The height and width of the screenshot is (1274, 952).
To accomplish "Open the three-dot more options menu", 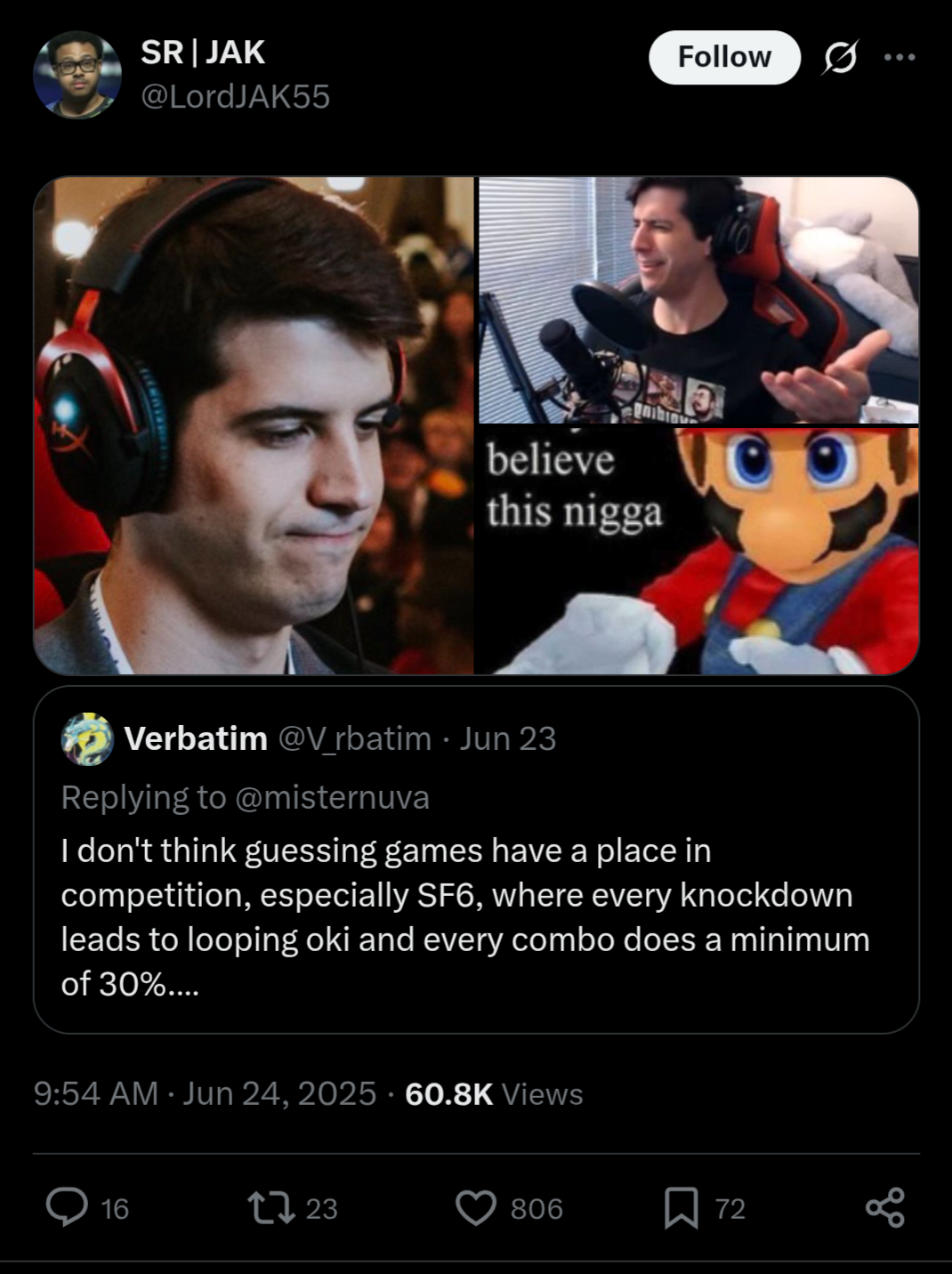I will [900, 57].
